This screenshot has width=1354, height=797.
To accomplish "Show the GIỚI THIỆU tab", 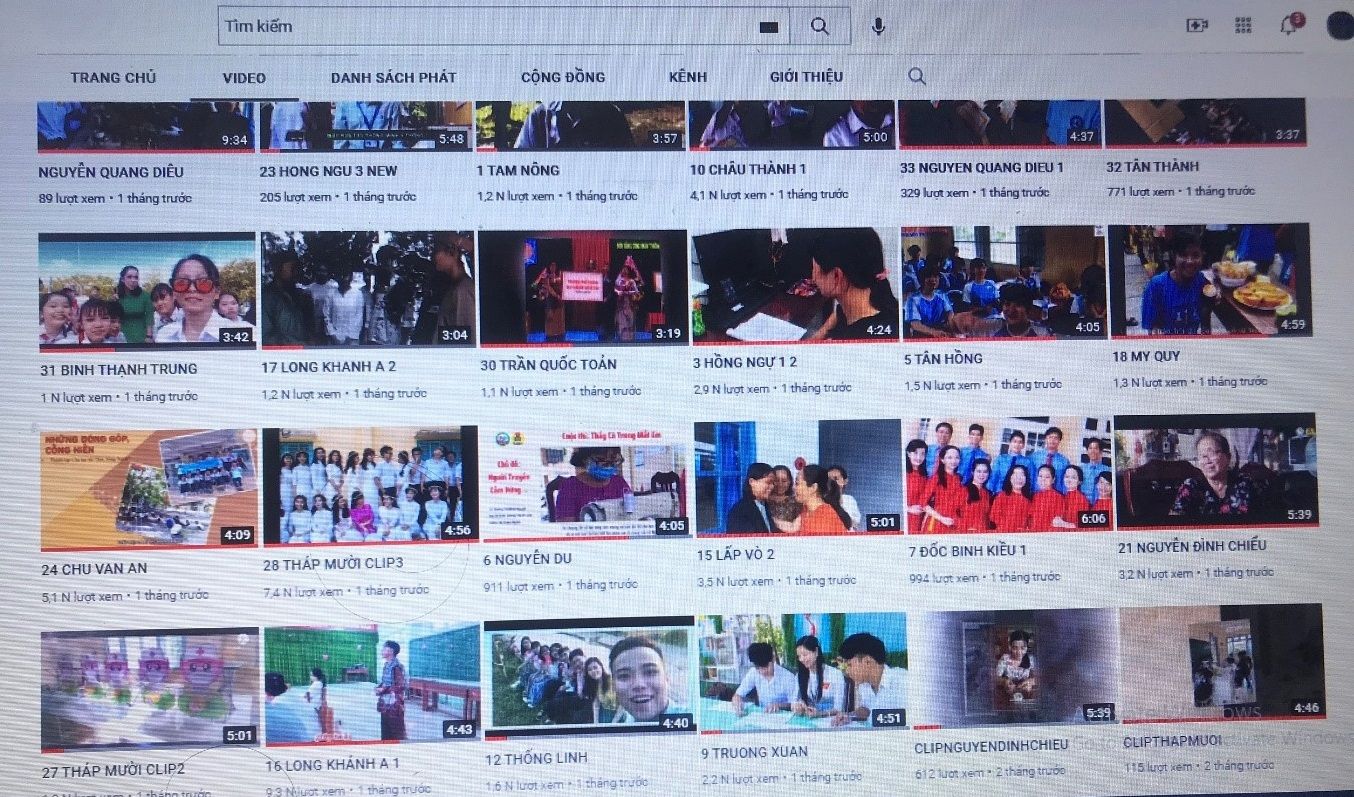I will [806, 77].
